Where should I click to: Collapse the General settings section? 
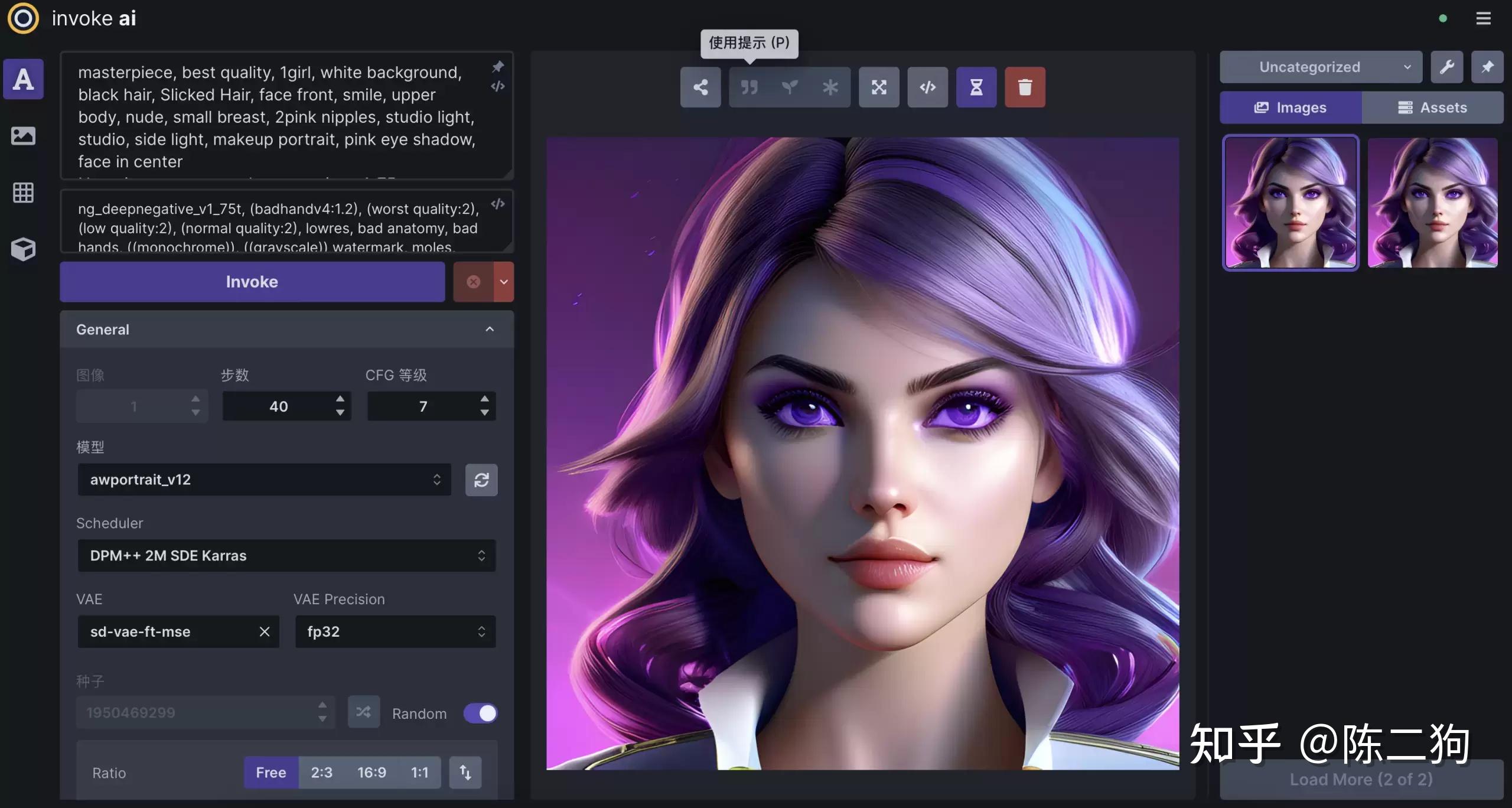coord(489,329)
